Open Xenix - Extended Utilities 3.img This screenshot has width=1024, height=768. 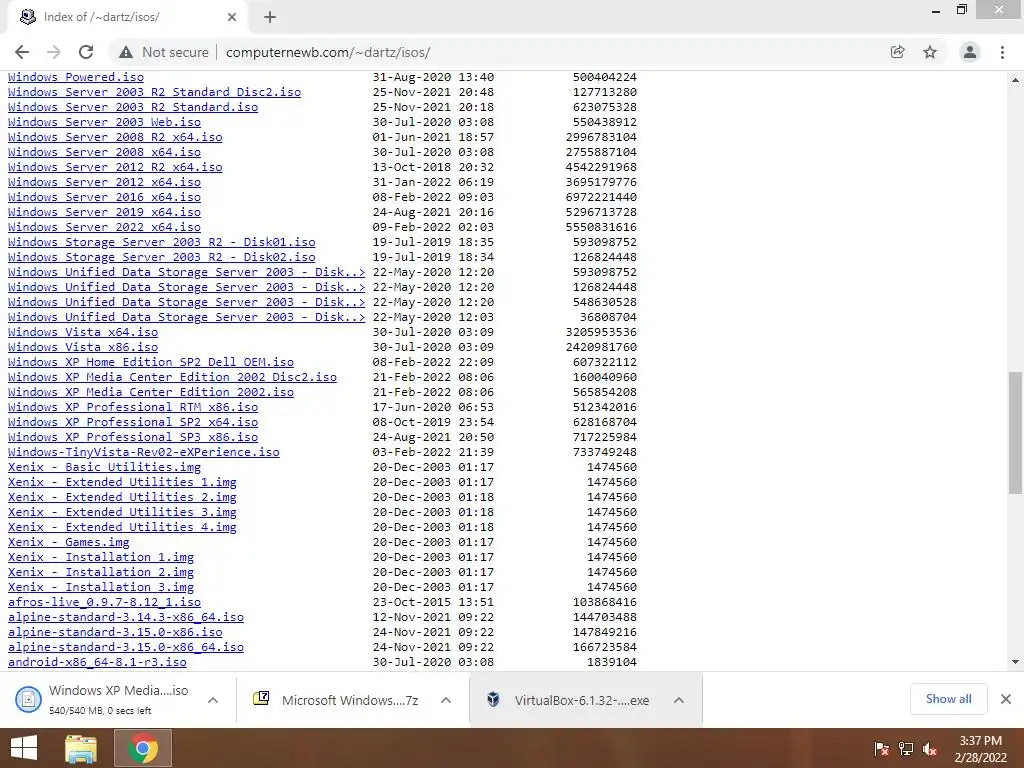click(122, 513)
